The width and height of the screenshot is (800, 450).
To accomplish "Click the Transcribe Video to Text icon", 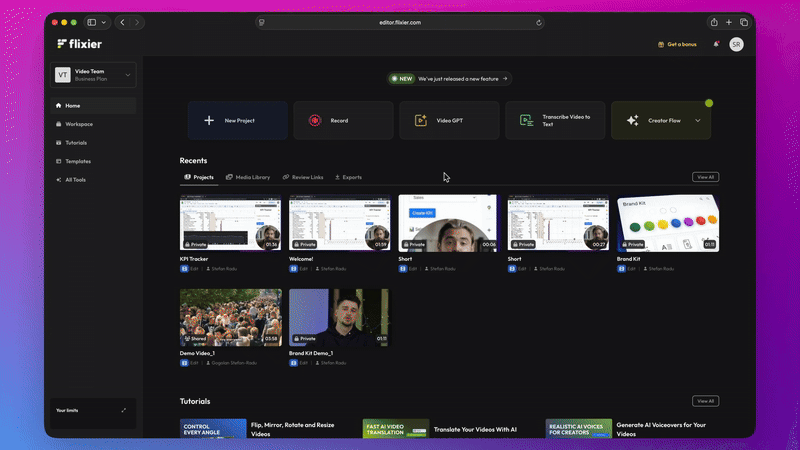I will tap(526, 120).
